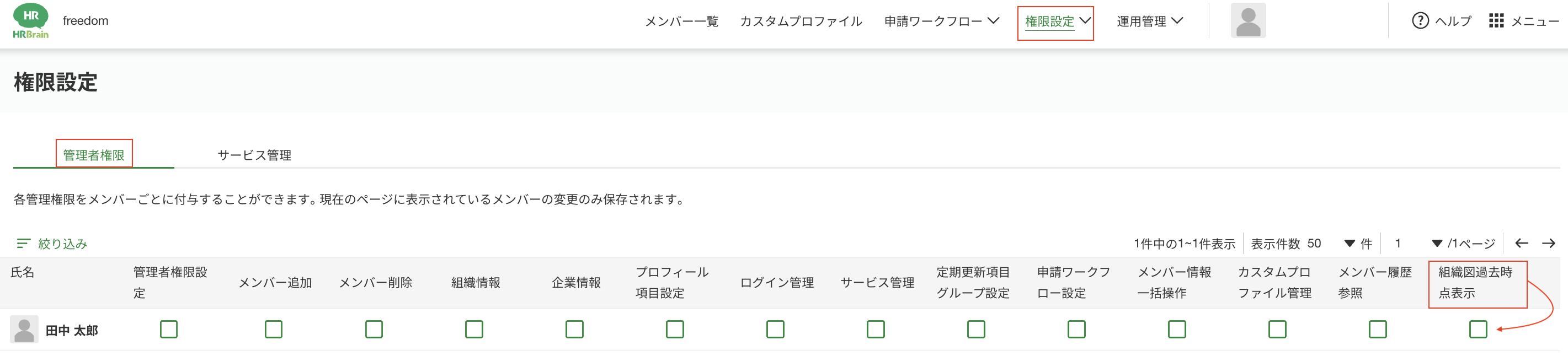Open カスタムプロファイル navigation link
Image resolution: width=1568 pixels, height=356 pixels.
click(x=801, y=21)
